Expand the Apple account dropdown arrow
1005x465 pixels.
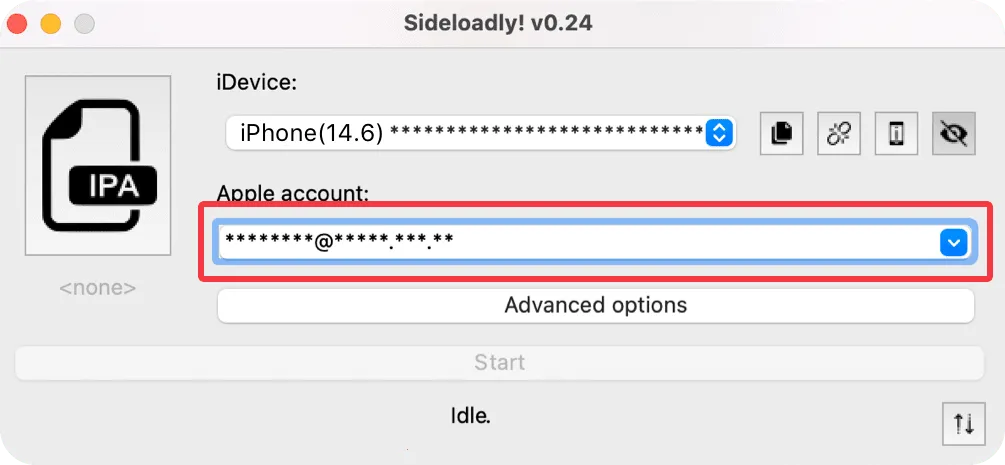954,242
